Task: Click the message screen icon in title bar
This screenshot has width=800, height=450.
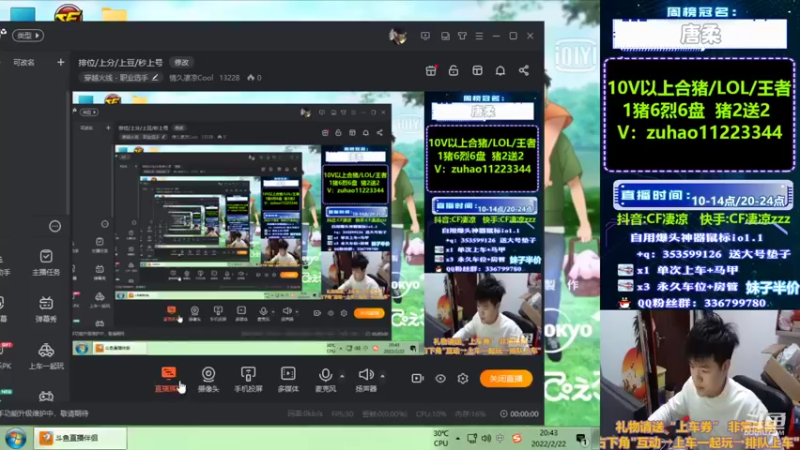Action: (425, 36)
